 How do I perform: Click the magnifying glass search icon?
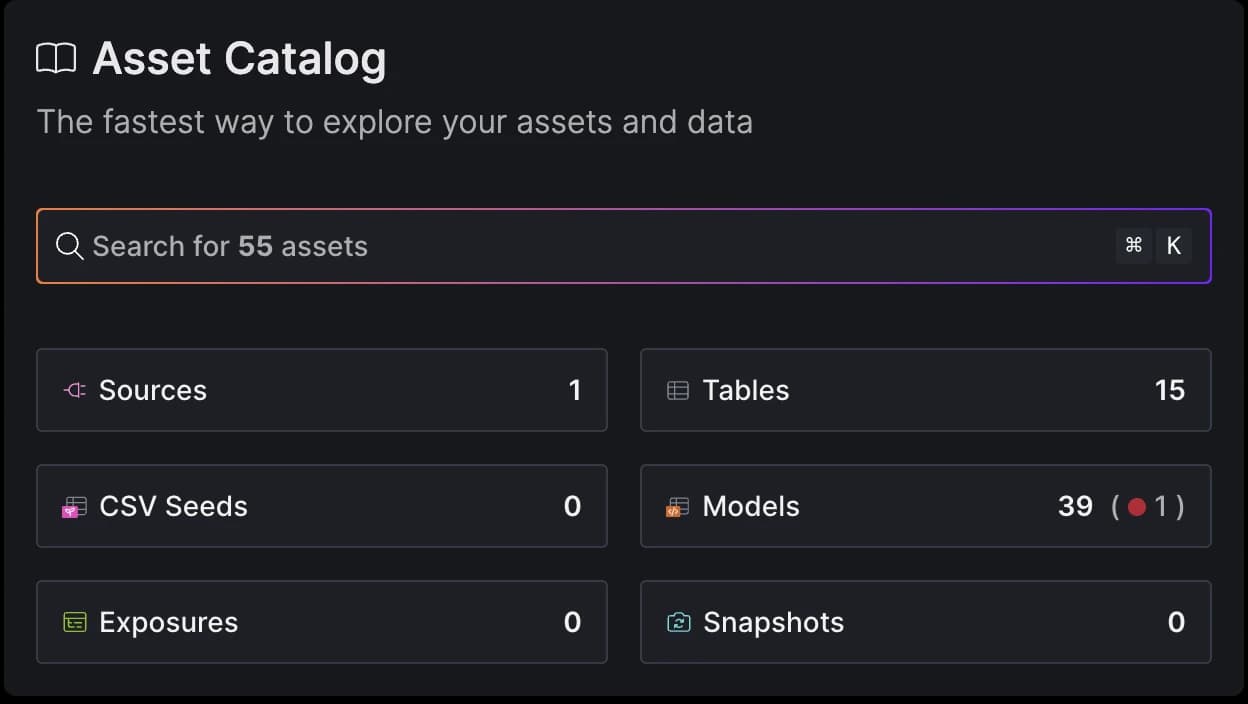pos(69,246)
